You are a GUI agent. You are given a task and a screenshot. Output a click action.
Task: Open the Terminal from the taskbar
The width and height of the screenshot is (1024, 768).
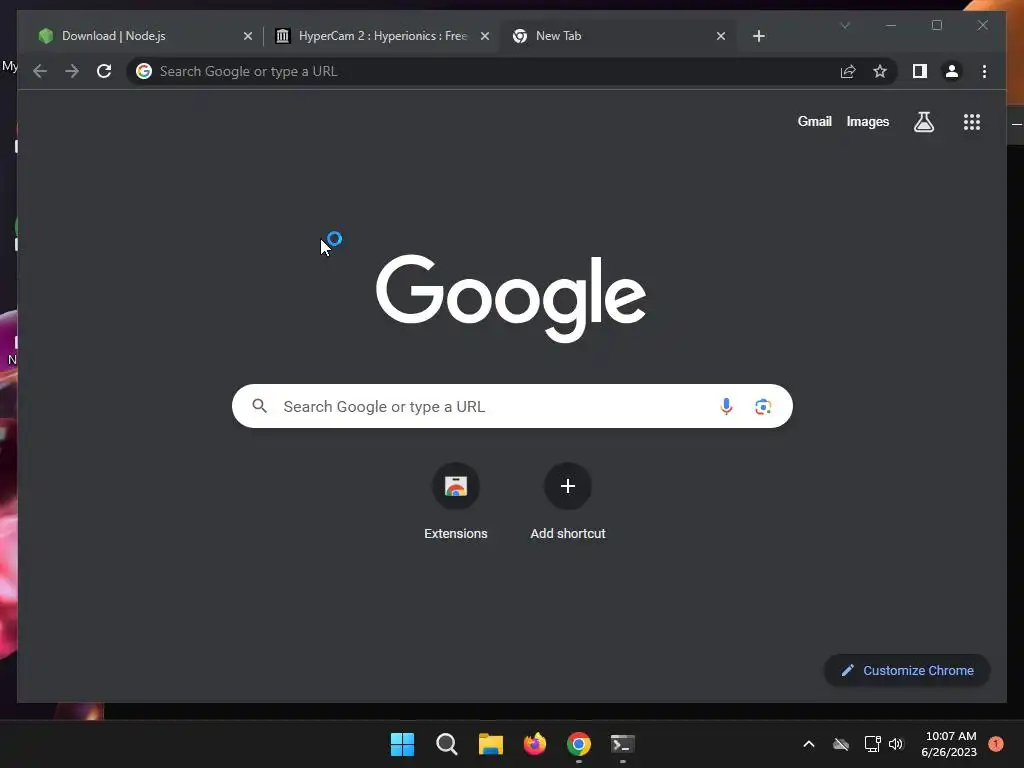tap(622, 744)
